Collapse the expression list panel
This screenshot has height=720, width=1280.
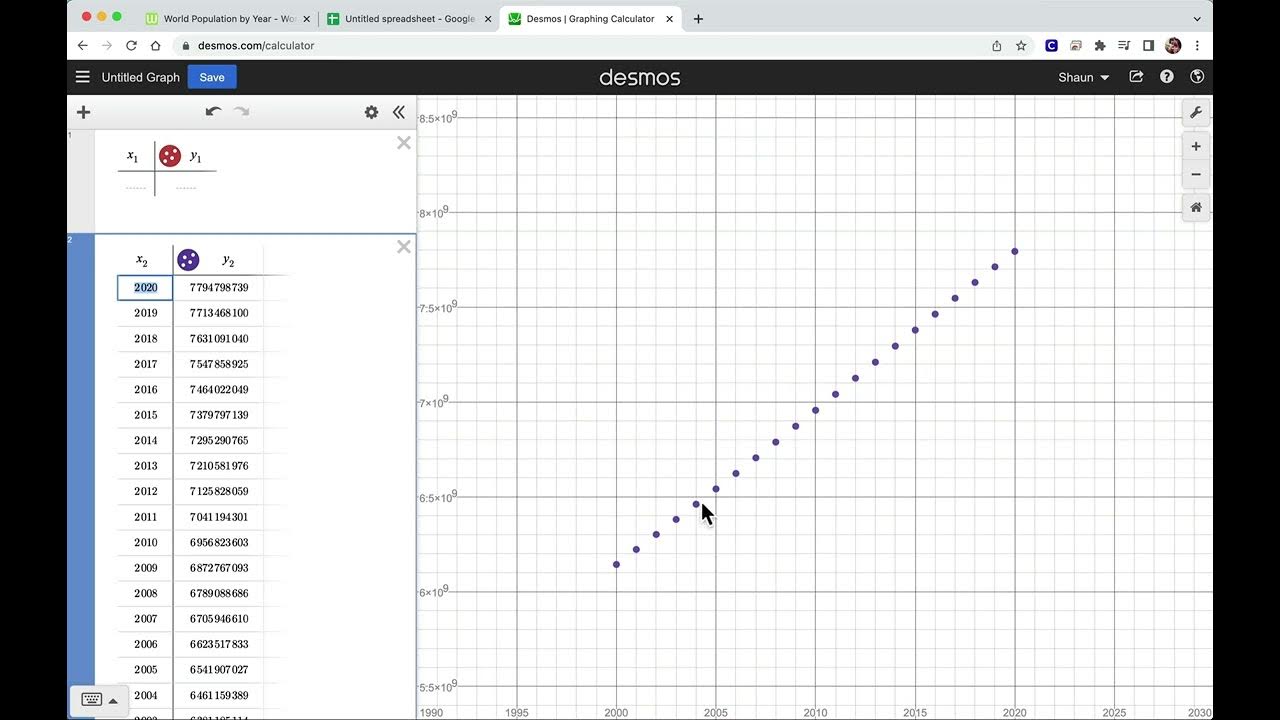click(399, 112)
